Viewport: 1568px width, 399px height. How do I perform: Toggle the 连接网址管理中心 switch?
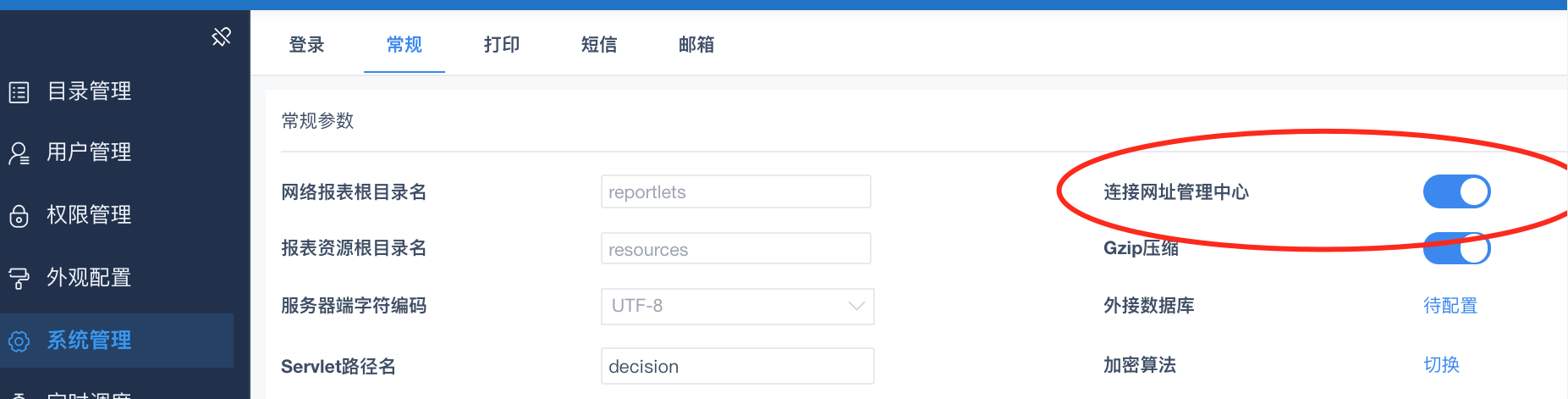tap(1456, 191)
